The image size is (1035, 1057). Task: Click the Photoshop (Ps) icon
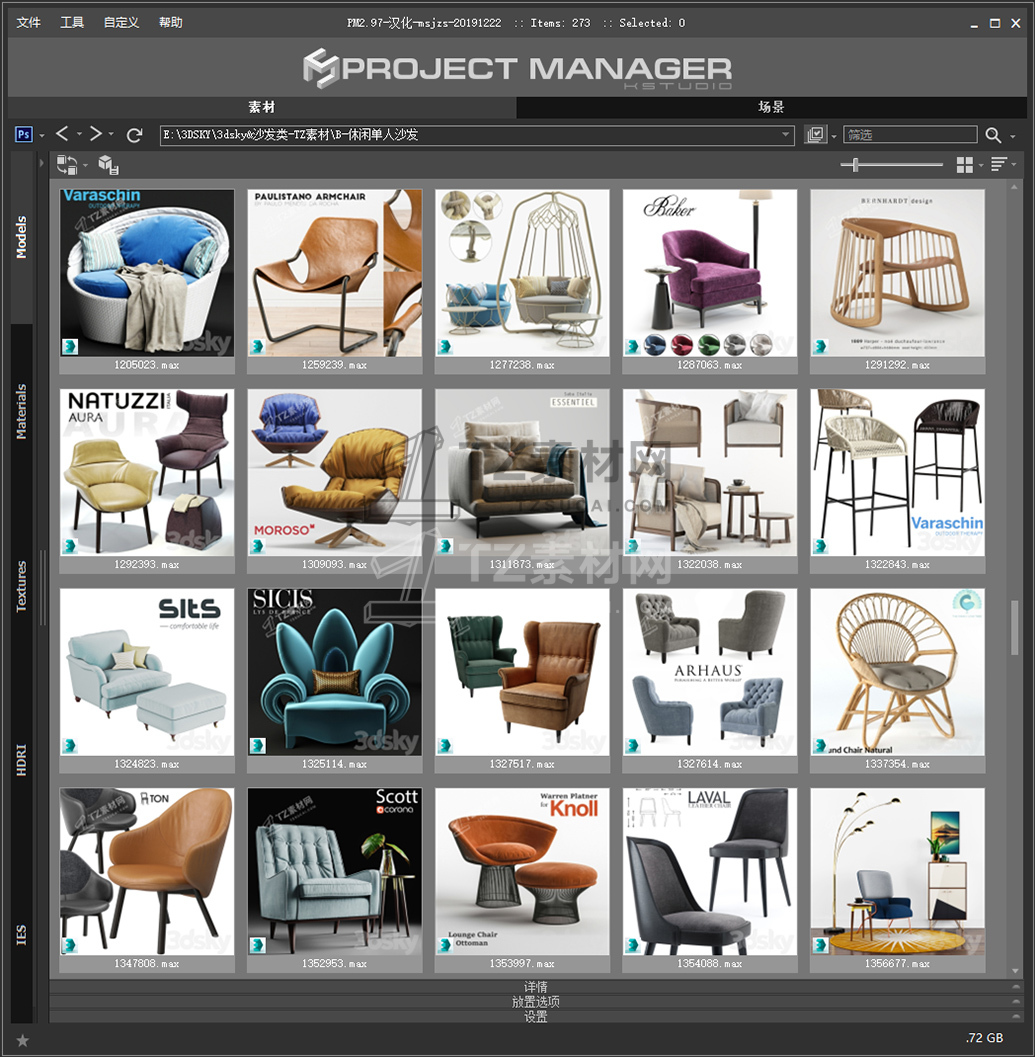coord(24,134)
